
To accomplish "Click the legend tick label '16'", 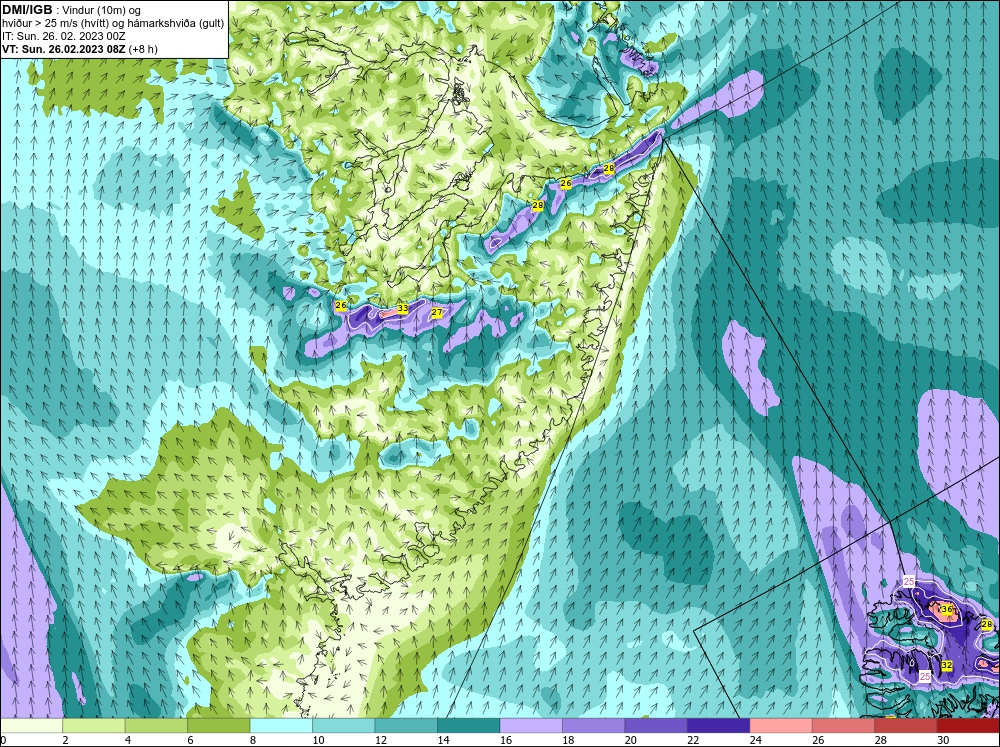I will pyautogui.click(x=506, y=739).
